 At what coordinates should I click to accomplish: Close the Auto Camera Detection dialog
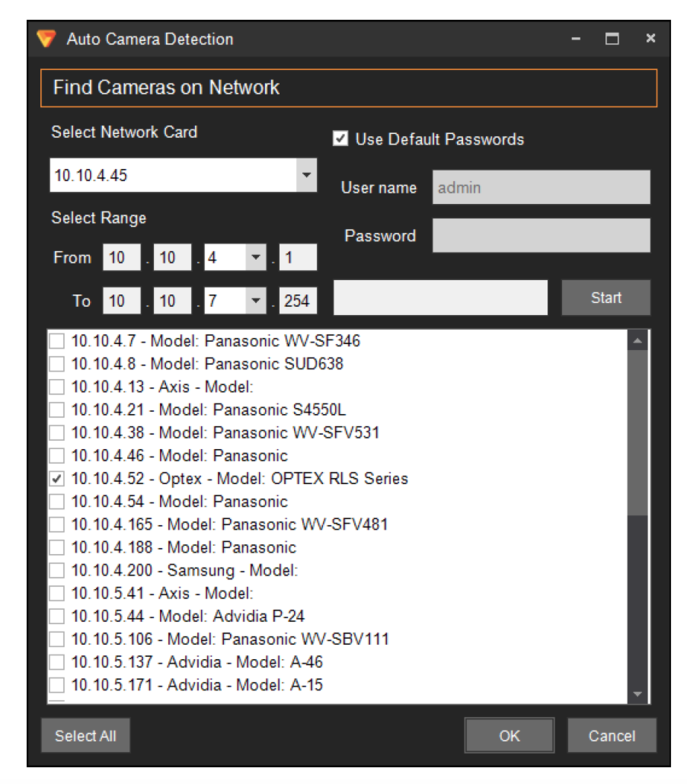point(650,38)
